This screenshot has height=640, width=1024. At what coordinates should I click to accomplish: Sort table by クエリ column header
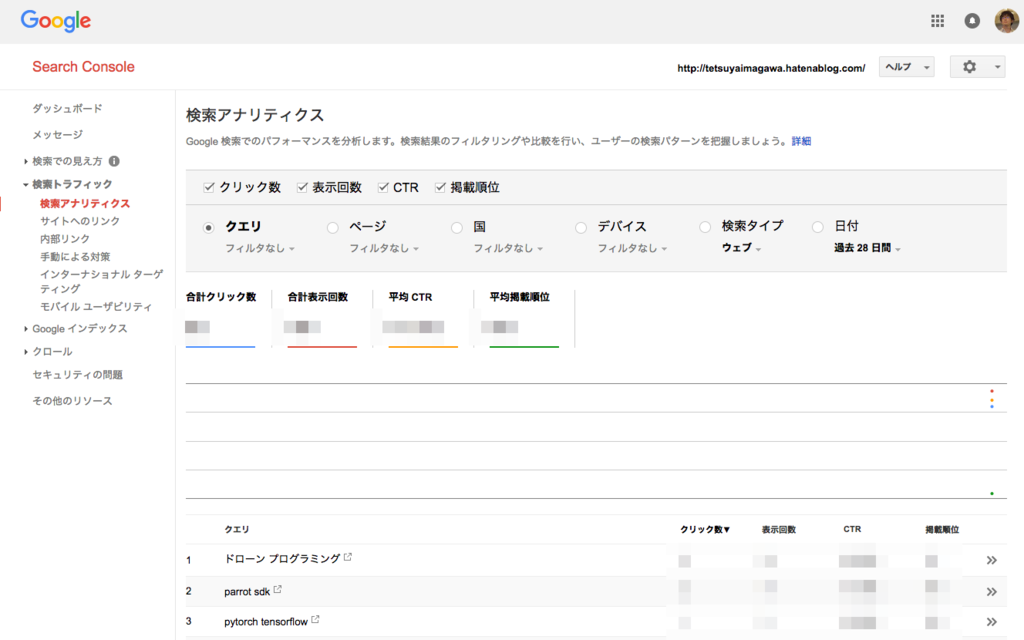click(x=236, y=530)
